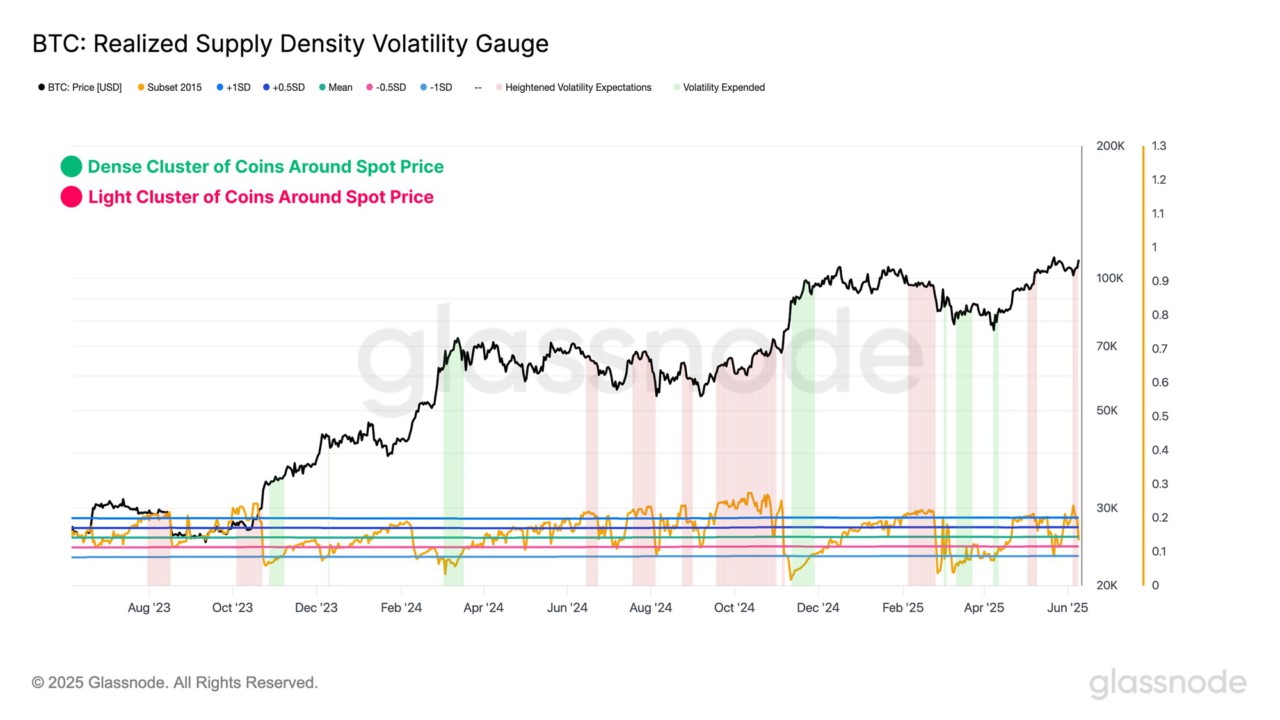
Task: Click the Dec '24 x-axis tick label
Action: [818, 607]
